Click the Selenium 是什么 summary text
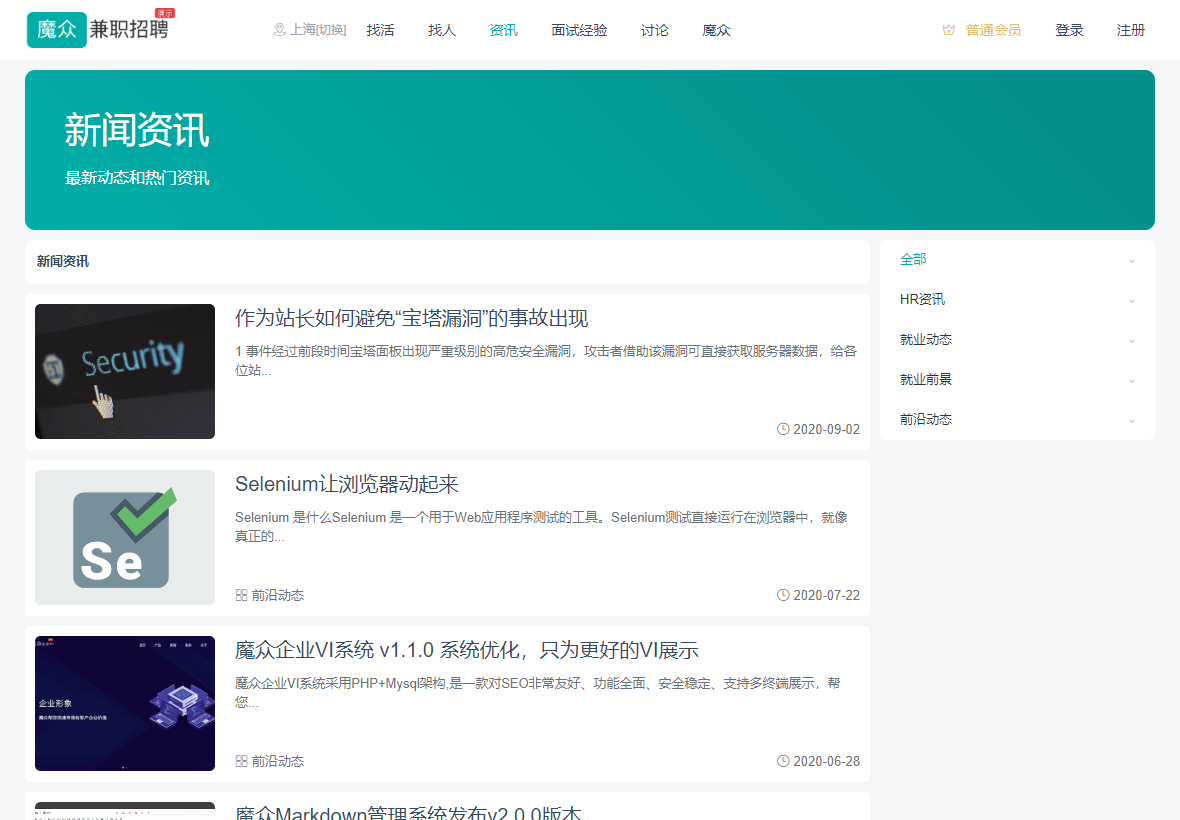Screen dimensions: 1180x820 pos(541,527)
